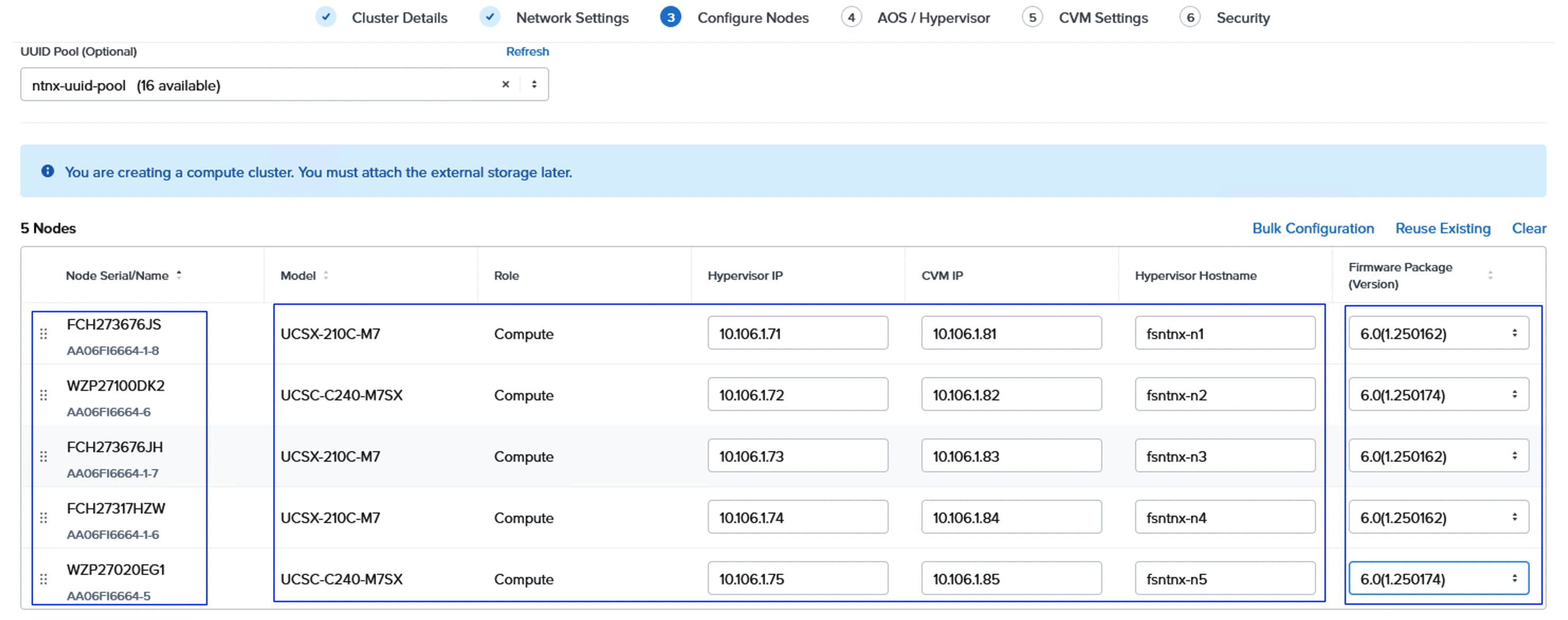
Task: Go to CVM Settings step
Action: tap(1102, 17)
